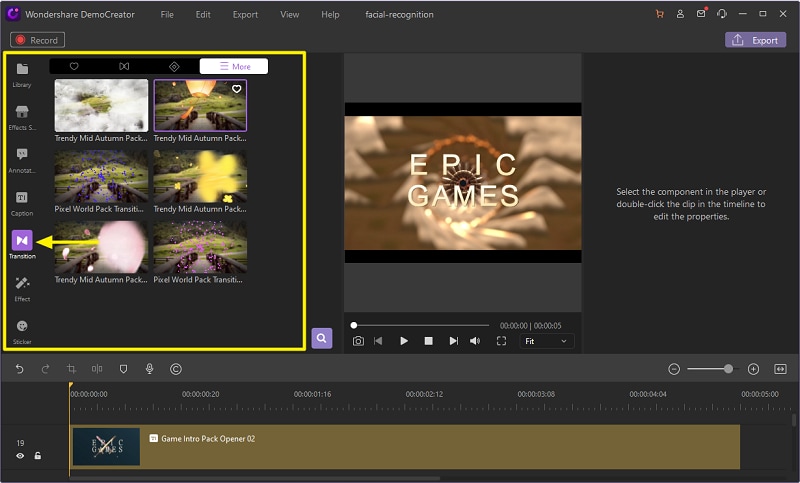The height and width of the screenshot is (483, 800).
Task: Open the Export menu
Action: 245,14
